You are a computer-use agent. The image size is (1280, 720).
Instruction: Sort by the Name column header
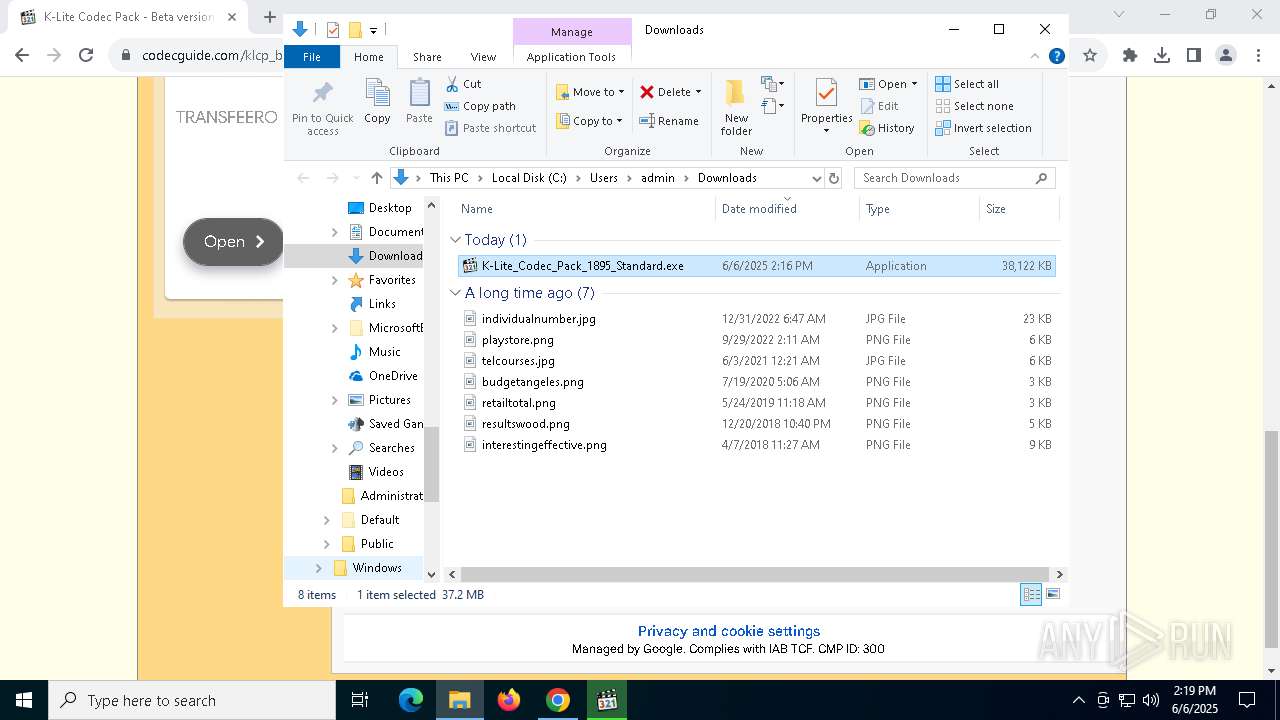586,209
